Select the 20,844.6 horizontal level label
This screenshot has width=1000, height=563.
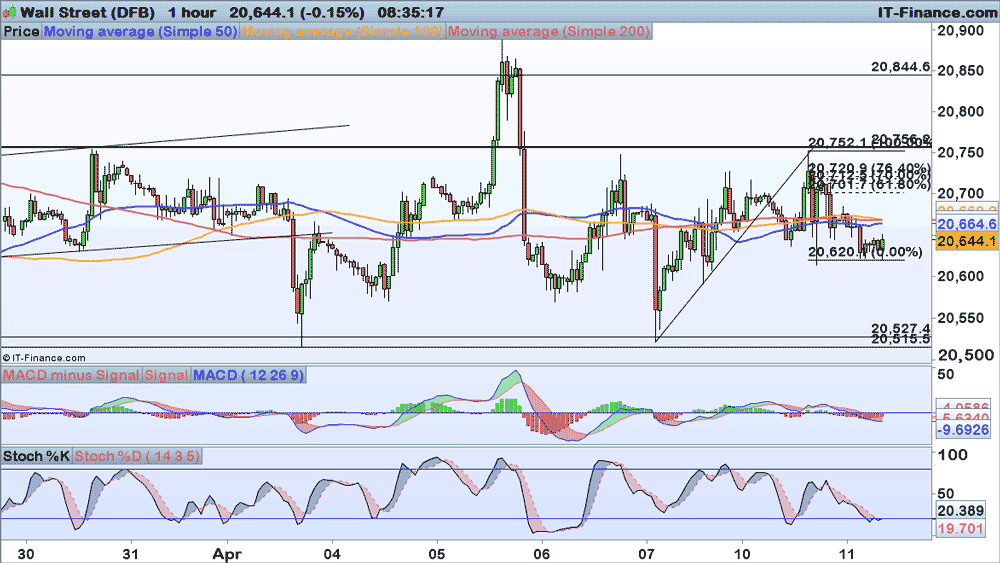click(901, 67)
